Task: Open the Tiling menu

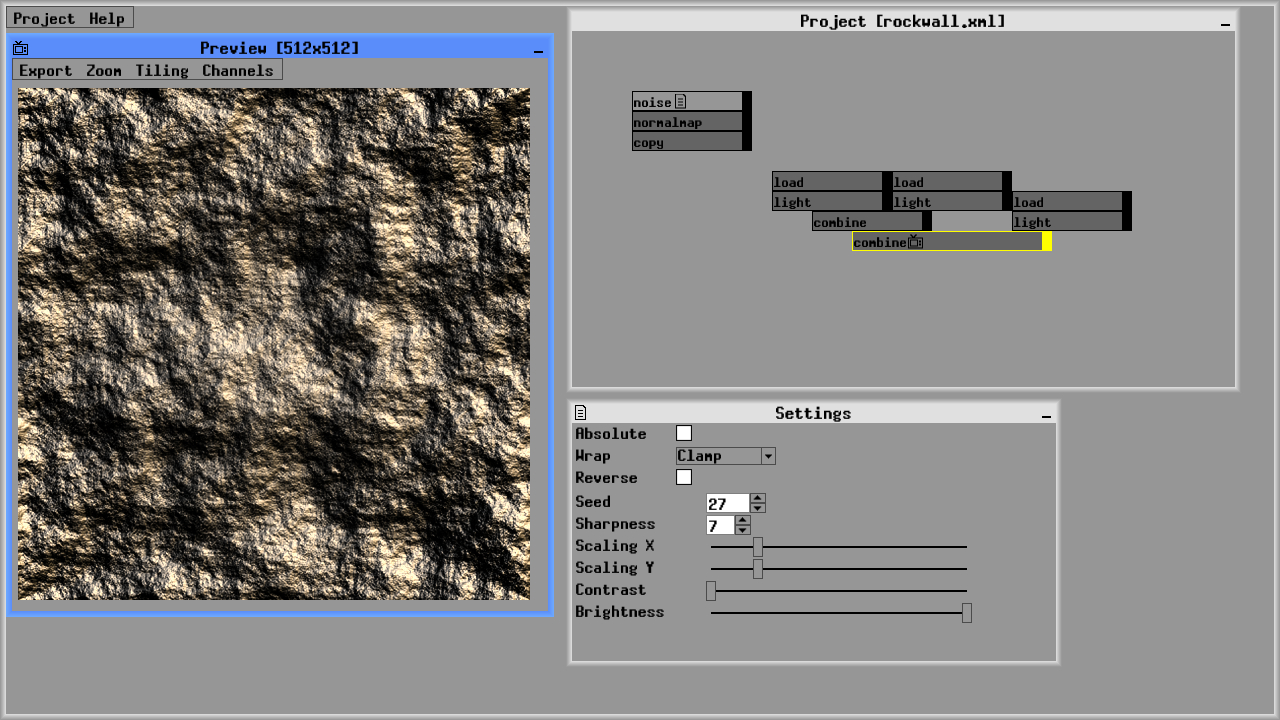Action: pyautogui.click(x=163, y=70)
